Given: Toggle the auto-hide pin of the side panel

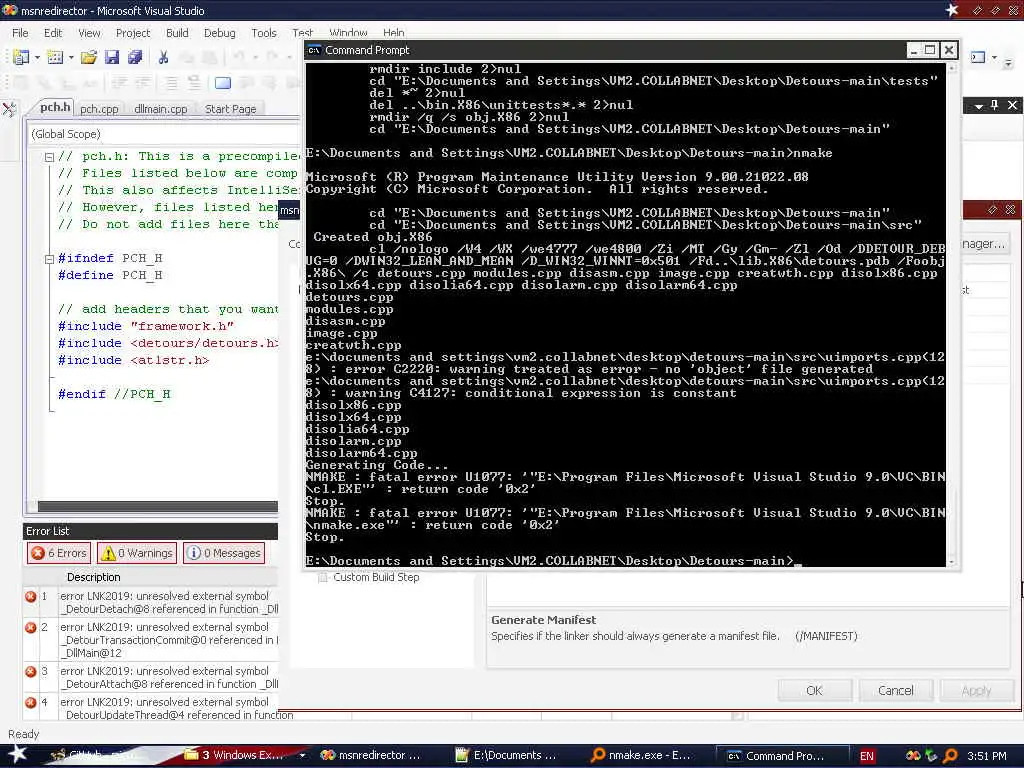Looking at the screenshot, I should click(995, 105).
